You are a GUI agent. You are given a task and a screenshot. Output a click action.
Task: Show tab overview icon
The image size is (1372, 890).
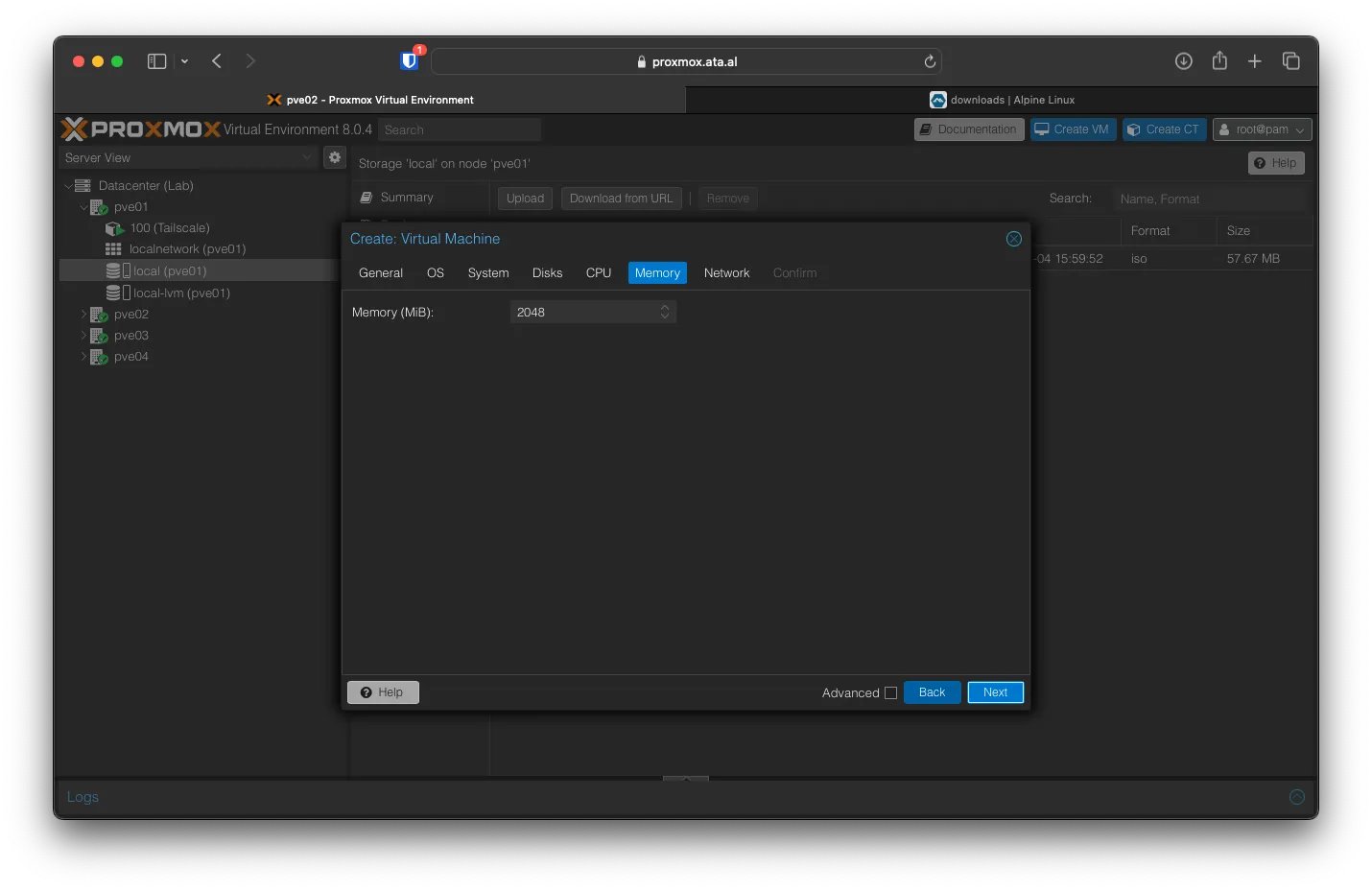(1291, 61)
